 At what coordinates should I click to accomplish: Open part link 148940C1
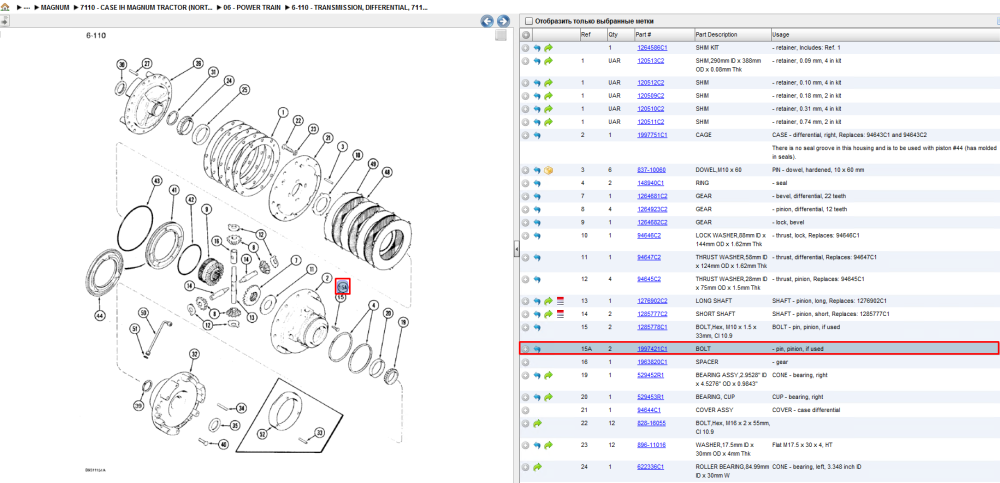click(x=651, y=183)
